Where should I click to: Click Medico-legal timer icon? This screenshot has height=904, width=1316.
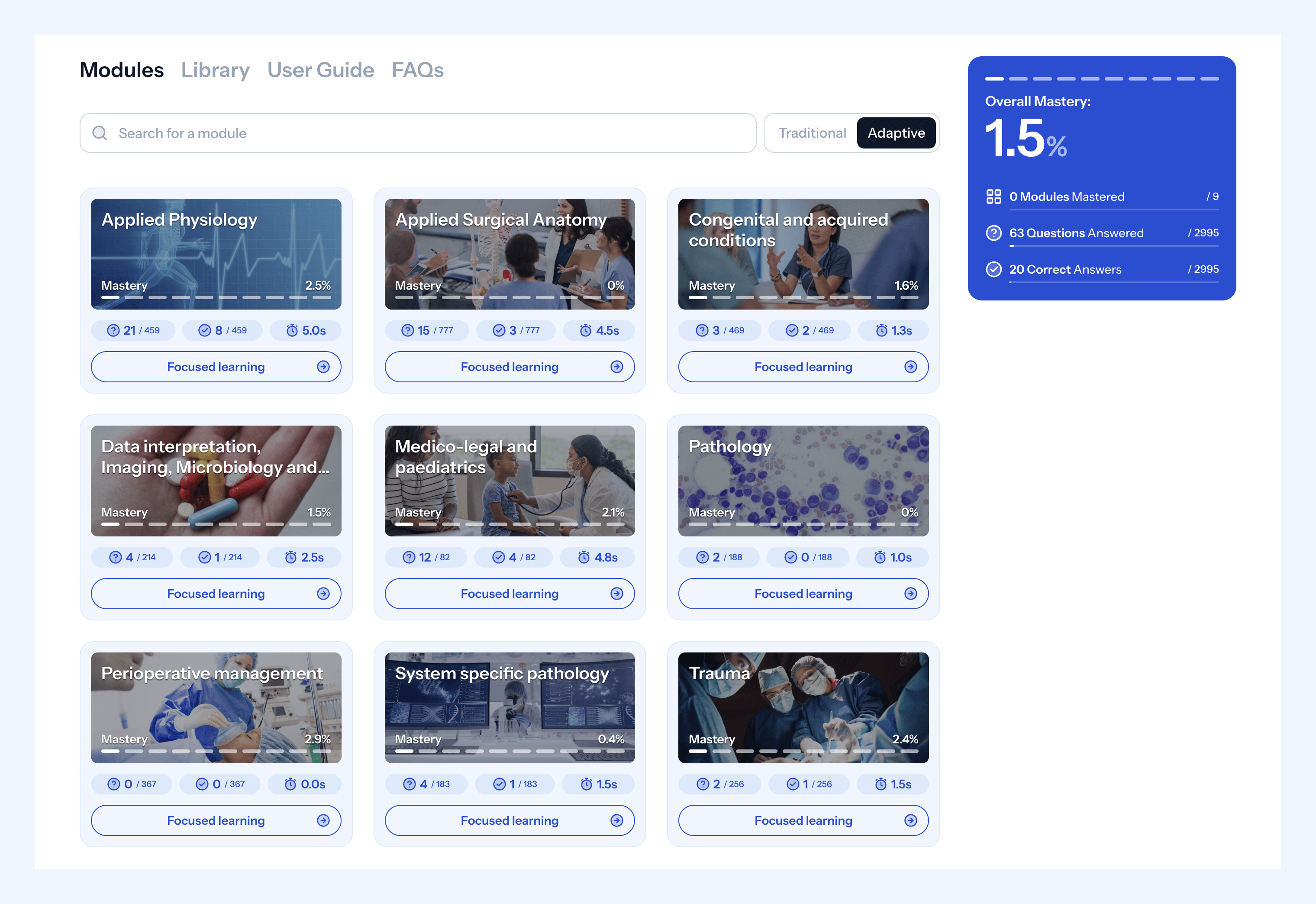click(584, 557)
